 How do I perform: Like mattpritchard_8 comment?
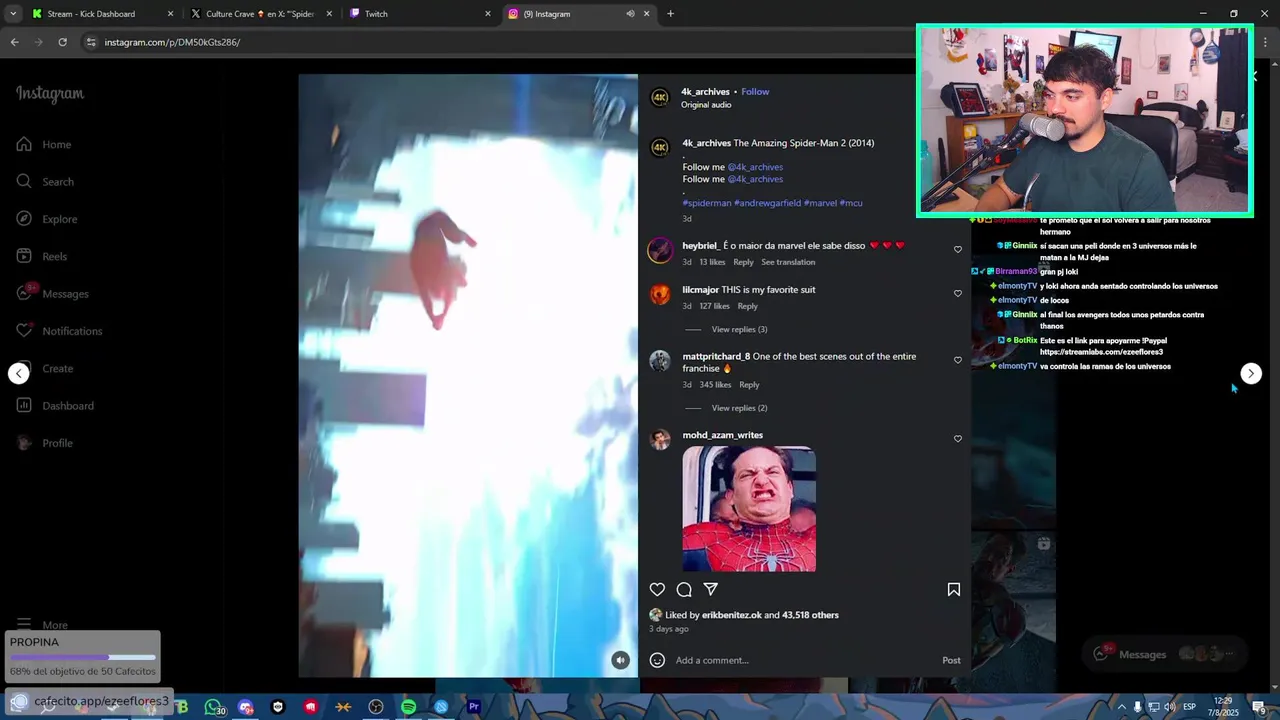[x=958, y=360]
